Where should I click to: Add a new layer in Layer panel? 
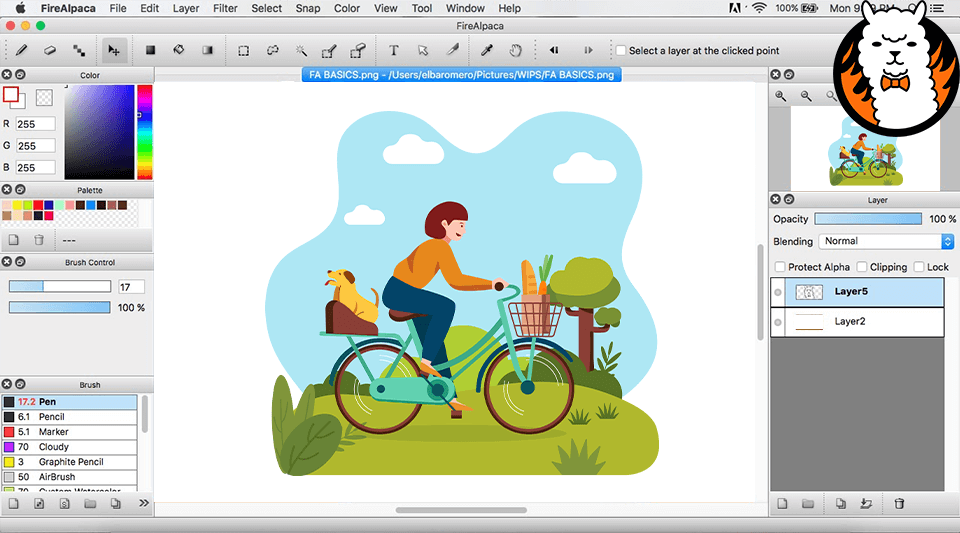coord(782,504)
